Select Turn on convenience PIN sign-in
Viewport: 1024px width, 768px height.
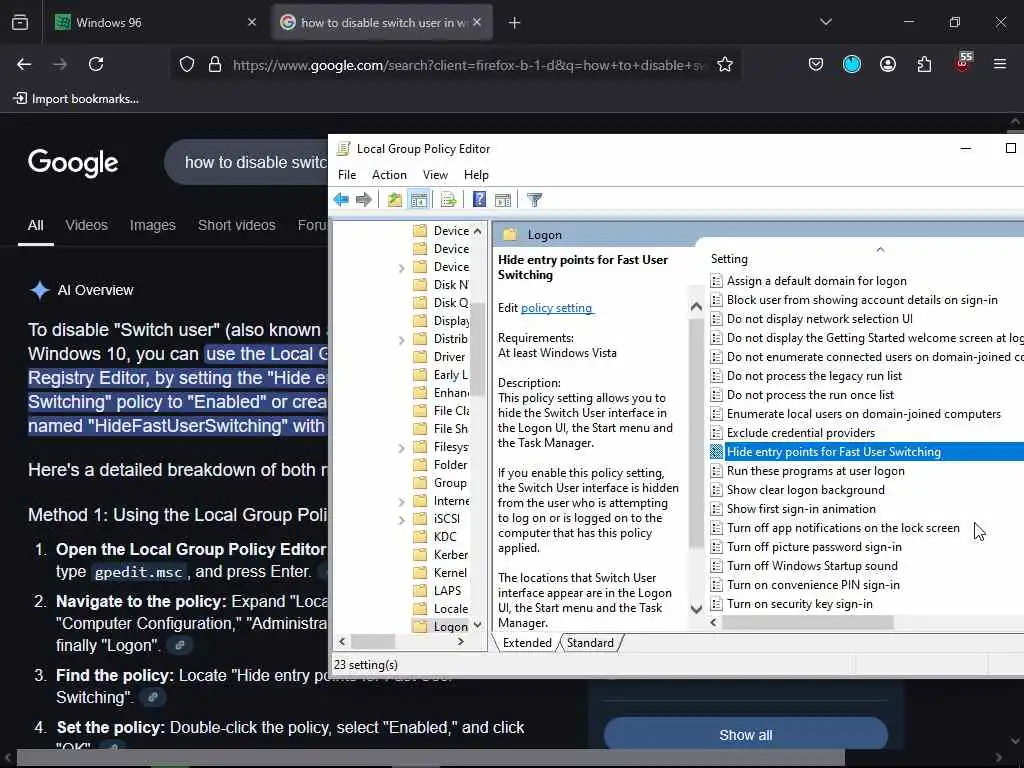[x=813, y=584]
